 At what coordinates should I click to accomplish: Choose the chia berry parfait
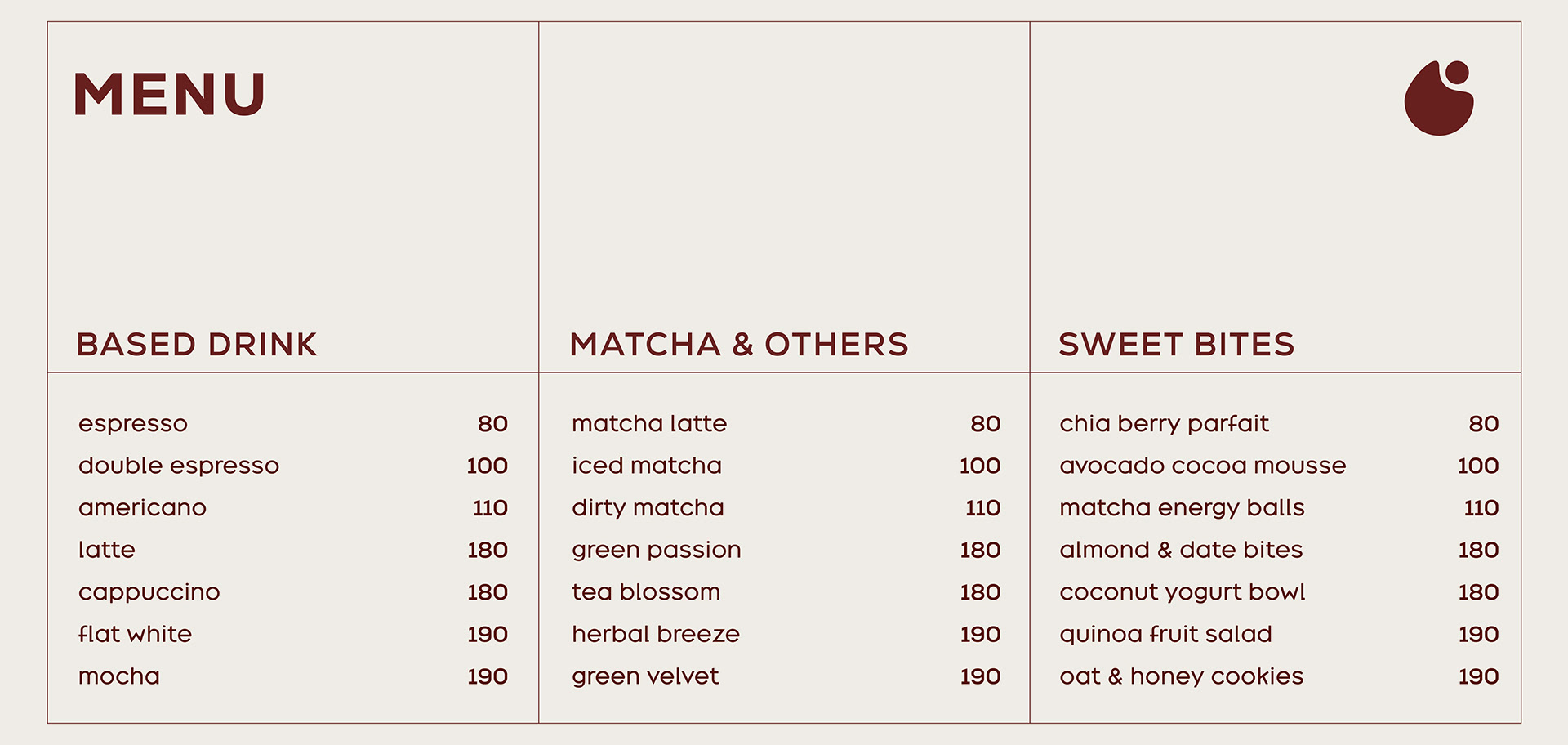[1164, 424]
